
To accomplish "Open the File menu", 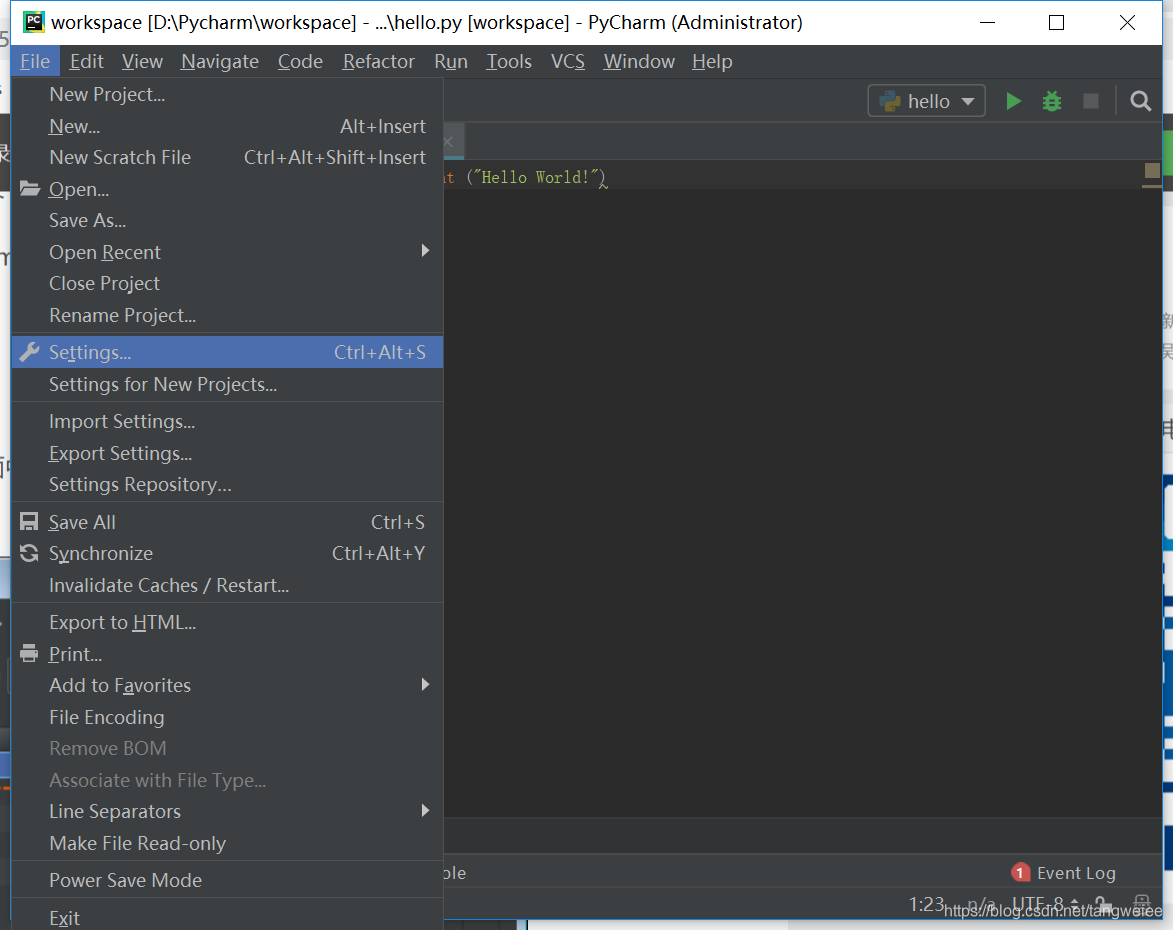I will click(35, 61).
